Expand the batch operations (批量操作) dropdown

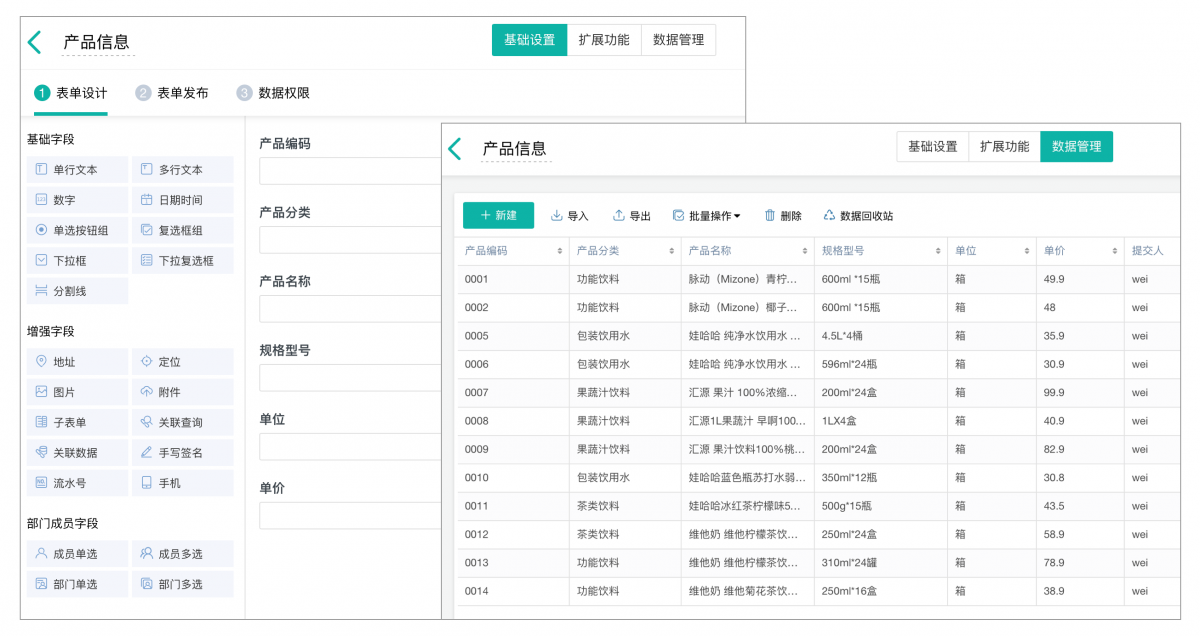(x=707, y=215)
